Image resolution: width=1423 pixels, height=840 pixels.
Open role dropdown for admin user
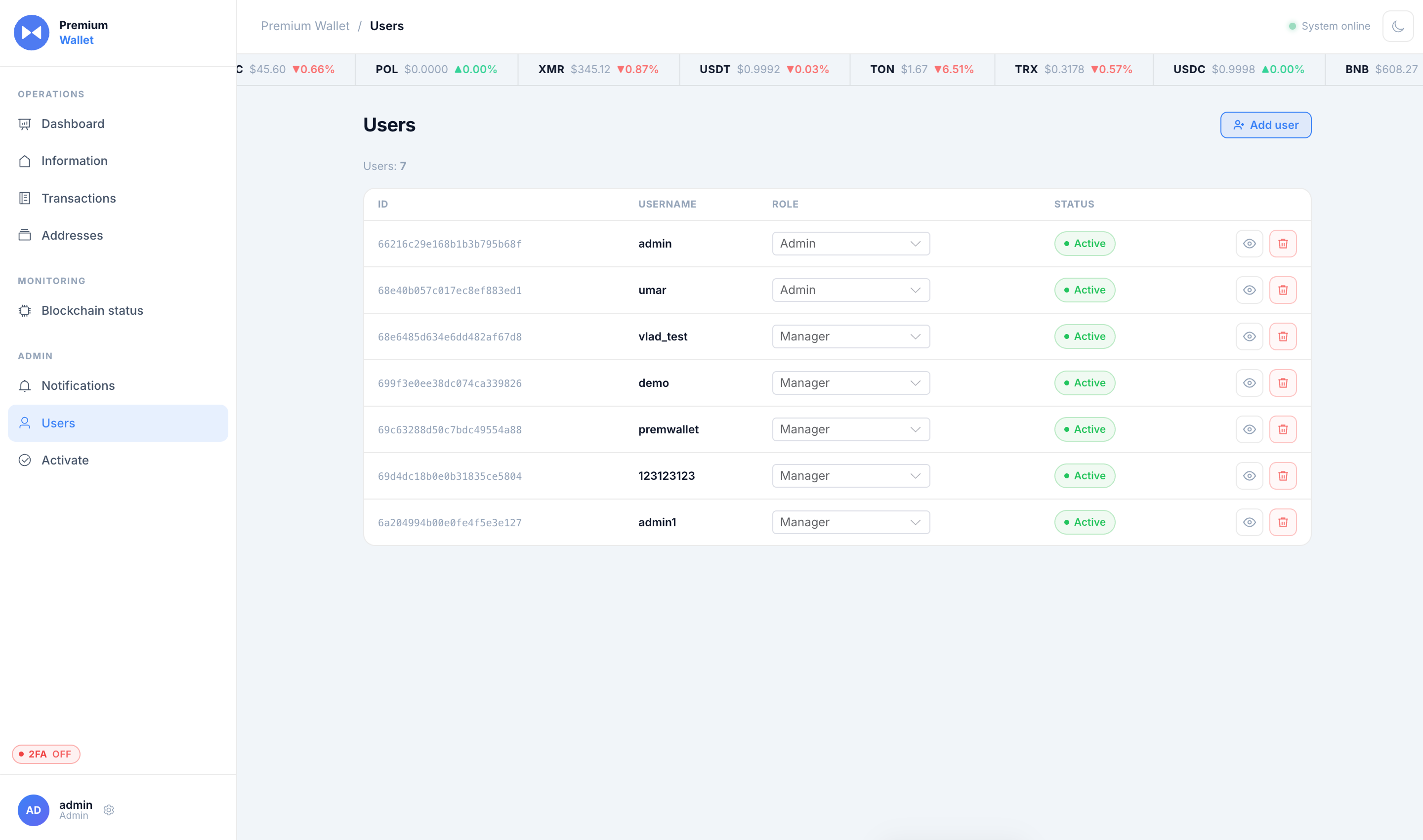tap(851, 244)
